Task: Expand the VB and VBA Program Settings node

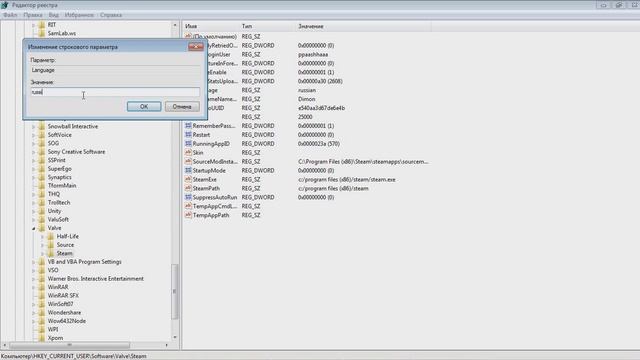Action: [x=33, y=262]
